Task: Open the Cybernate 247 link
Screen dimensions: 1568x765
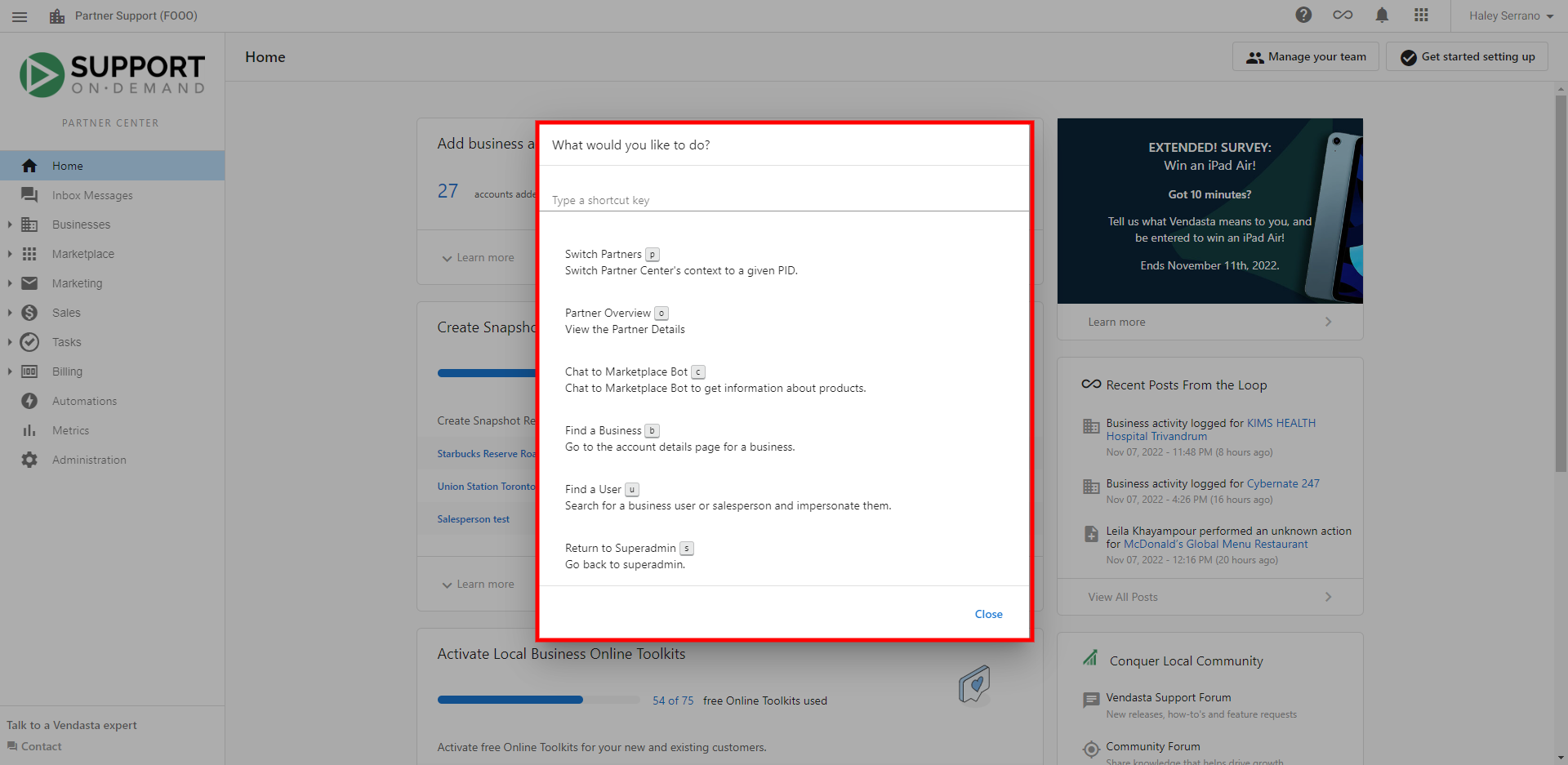Action: (x=1283, y=483)
